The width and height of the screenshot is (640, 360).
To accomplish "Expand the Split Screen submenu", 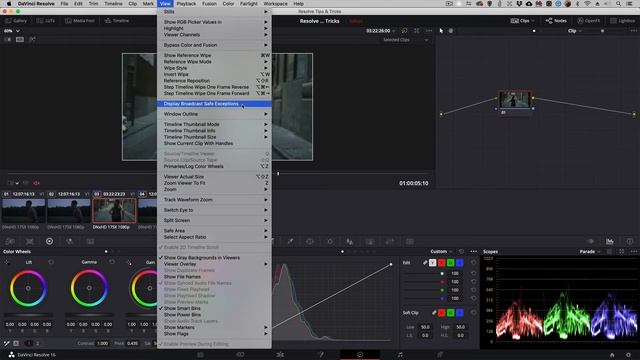I will (214, 220).
